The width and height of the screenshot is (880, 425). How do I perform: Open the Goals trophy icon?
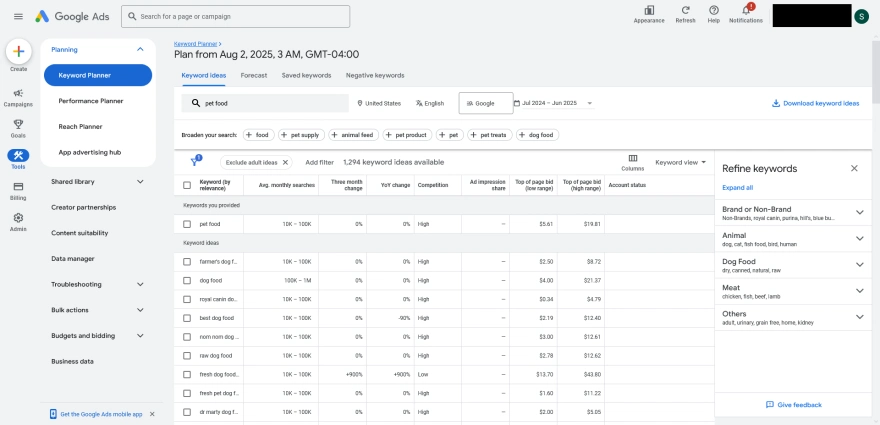[x=18, y=128]
